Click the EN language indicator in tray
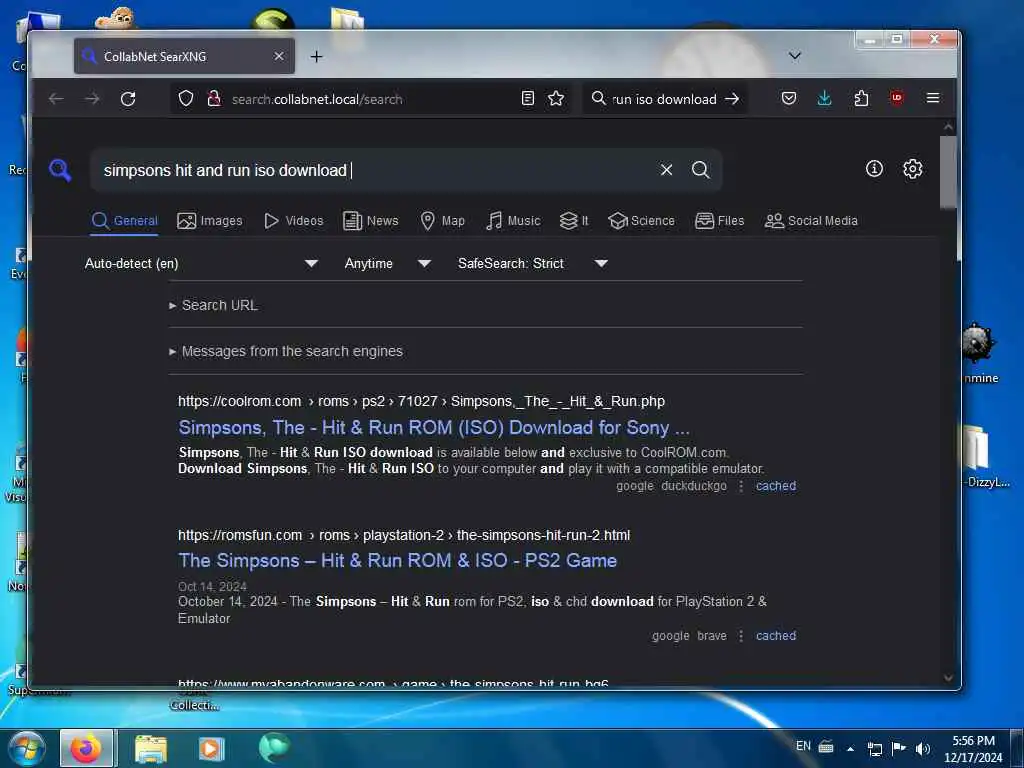Image resolution: width=1024 pixels, height=768 pixels. (803, 746)
